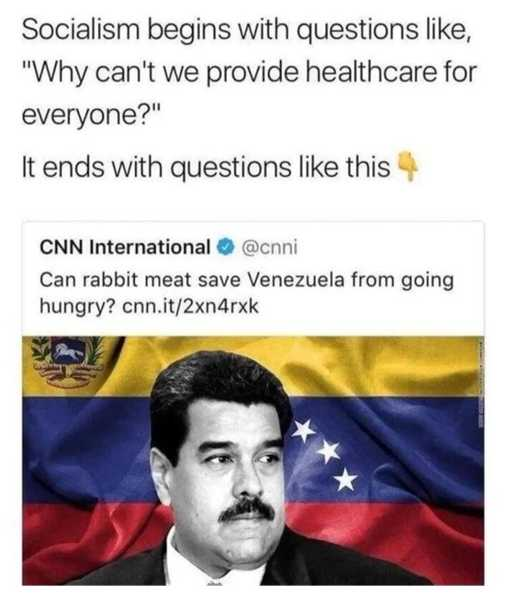Click the CNN International account name

click(125, 247)
